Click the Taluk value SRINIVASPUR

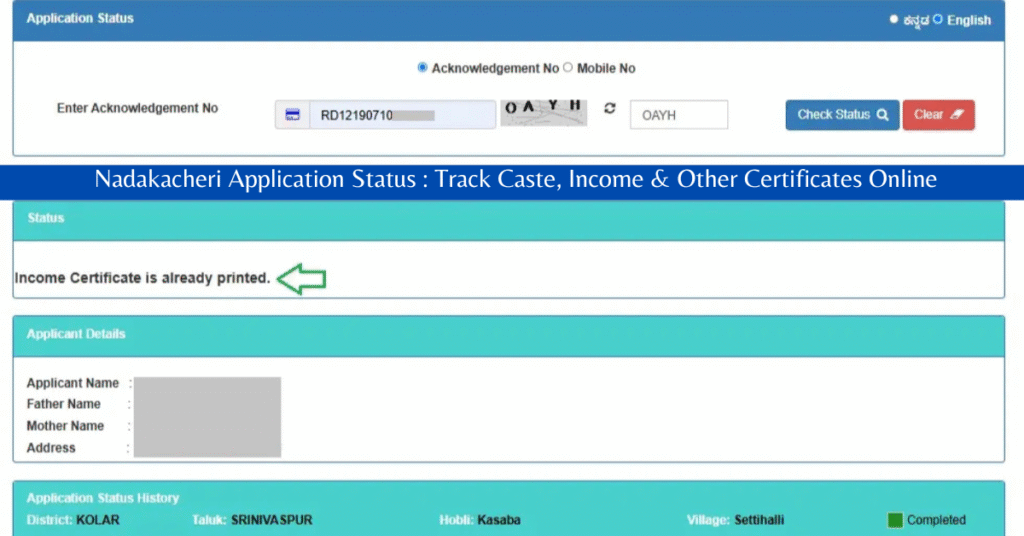pyautogui.click(x=272, y=520)
